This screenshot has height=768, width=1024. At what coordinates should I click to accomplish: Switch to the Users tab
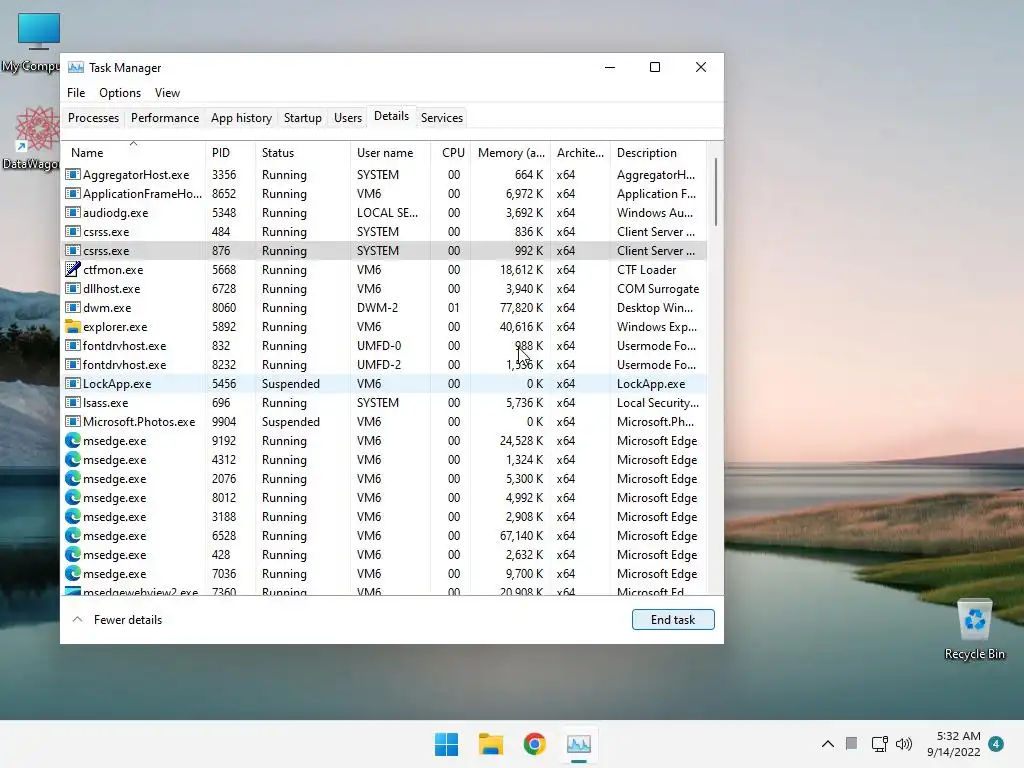pos(347,118)
